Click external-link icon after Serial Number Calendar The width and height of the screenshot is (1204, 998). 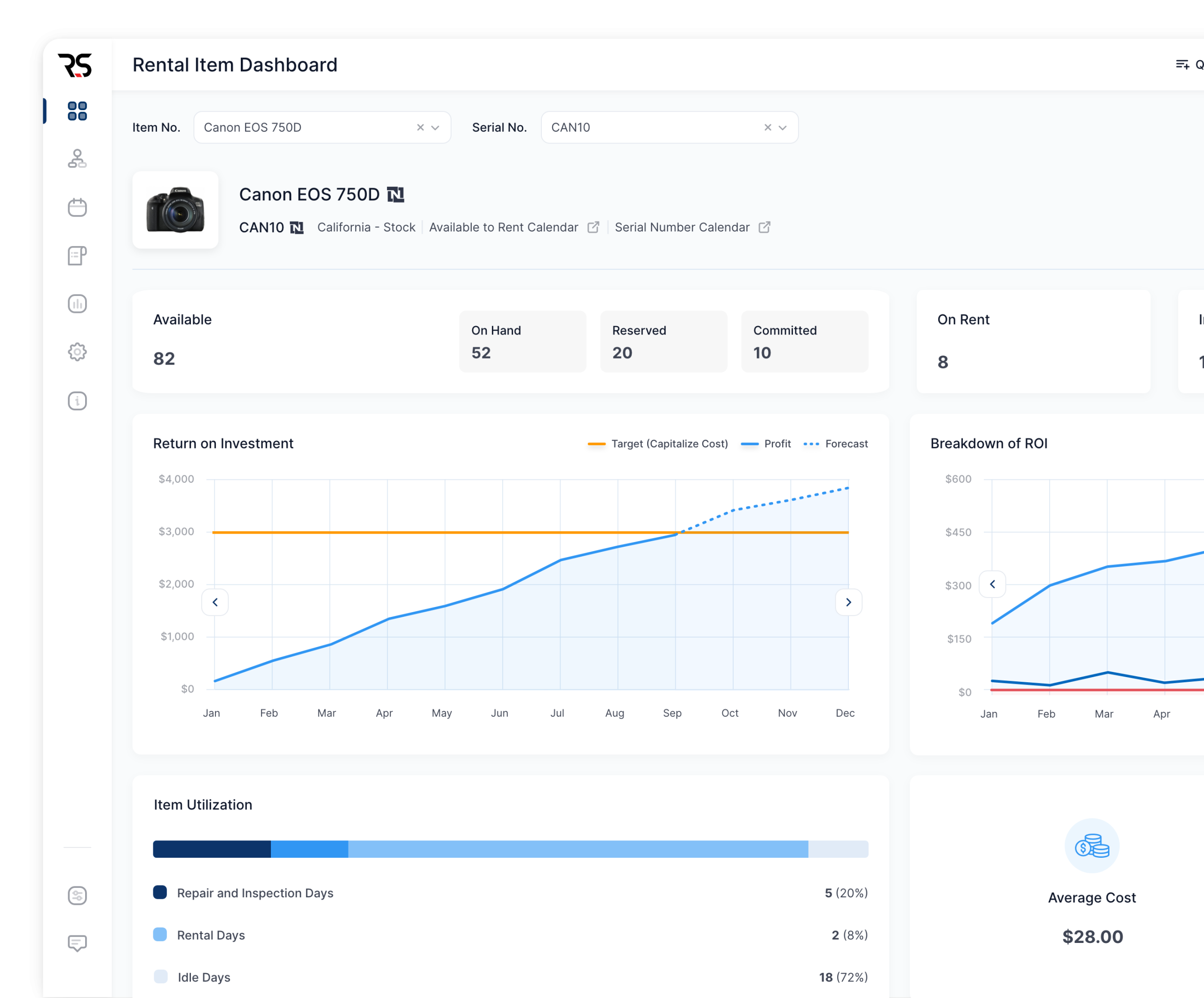point(764,227)
